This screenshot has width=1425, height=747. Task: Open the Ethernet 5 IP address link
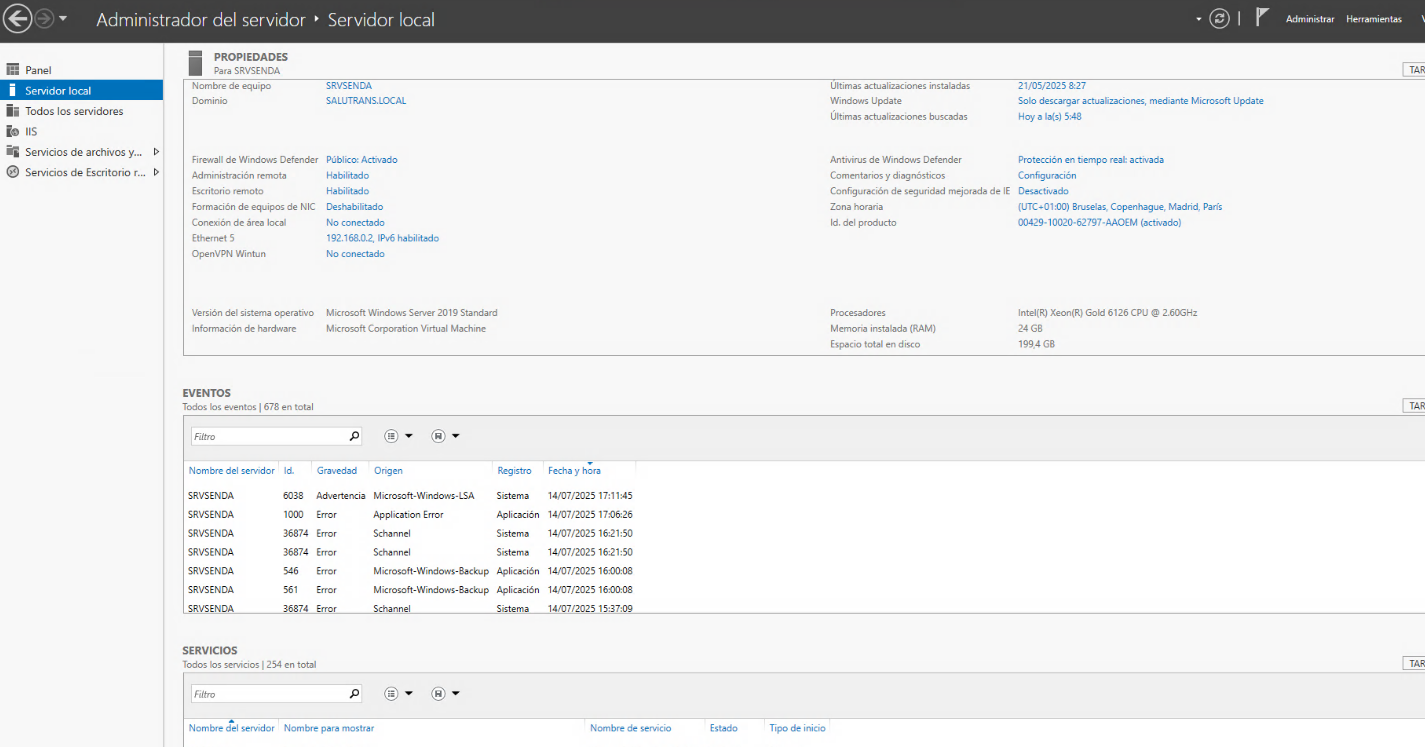tap(382, 238)
